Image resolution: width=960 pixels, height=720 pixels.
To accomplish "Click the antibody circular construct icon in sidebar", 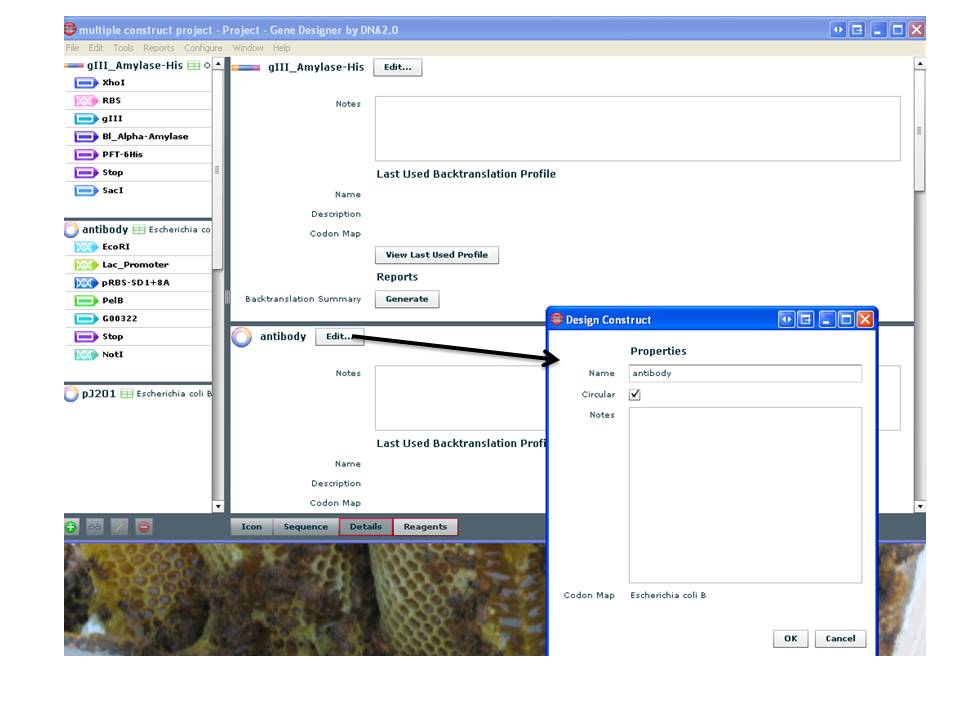I will (x=71, y=230).
